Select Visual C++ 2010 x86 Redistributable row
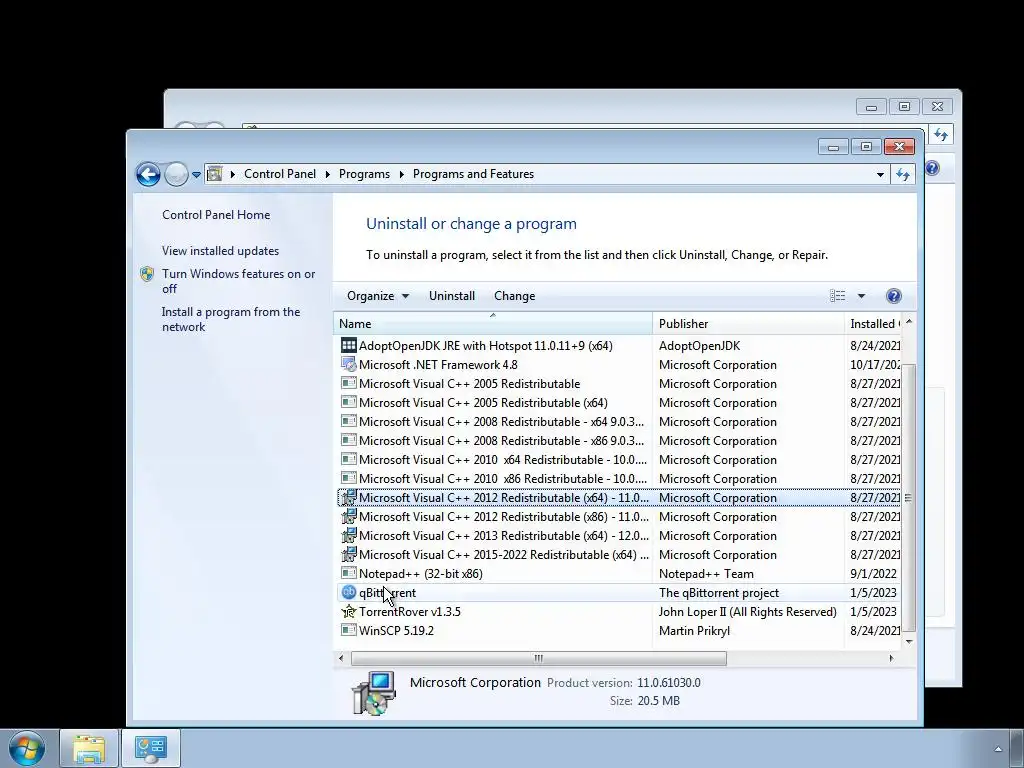 click(x=619, y=478)
